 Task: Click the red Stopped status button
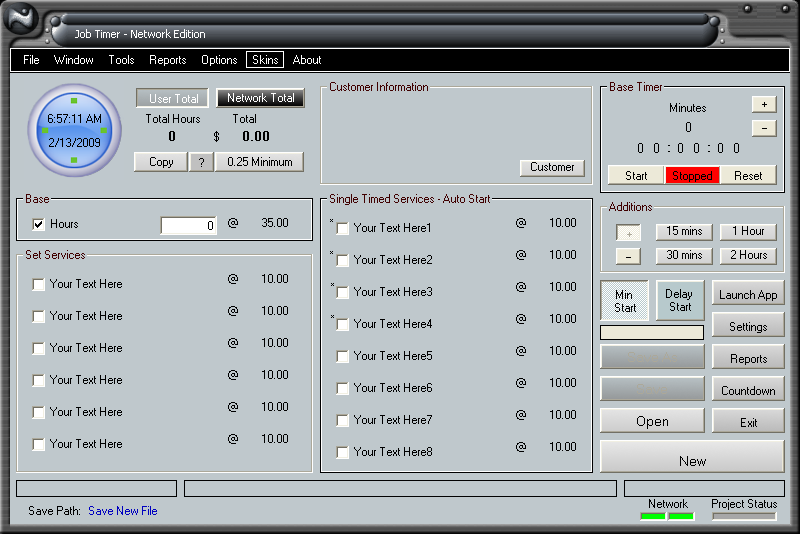[692, 175]
